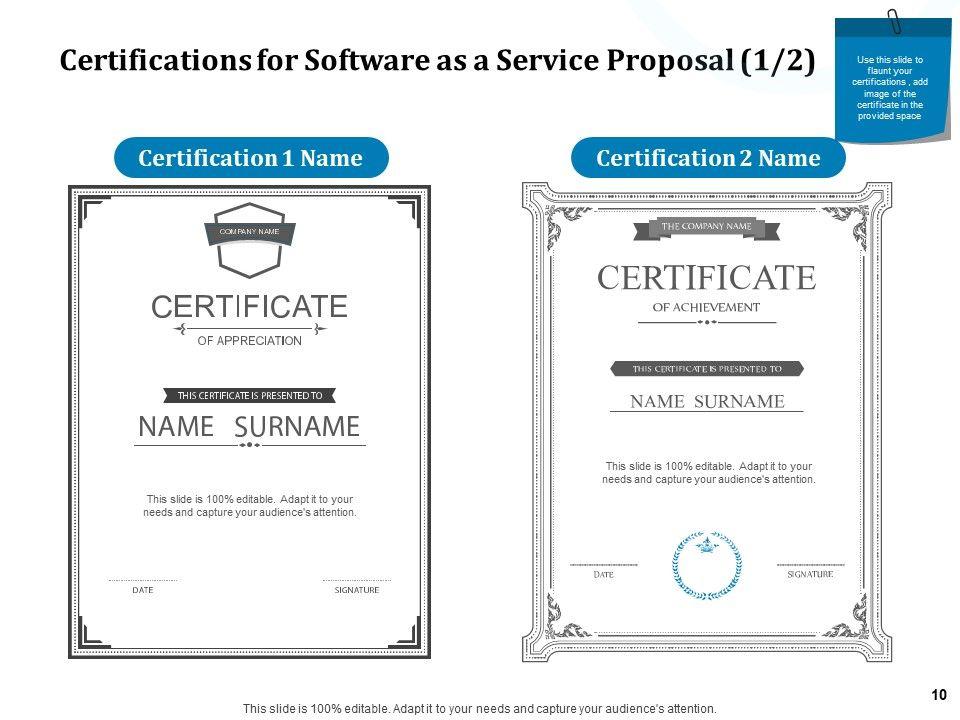Click the slide number 10
The image size is (960, 720).
point(939,695)
